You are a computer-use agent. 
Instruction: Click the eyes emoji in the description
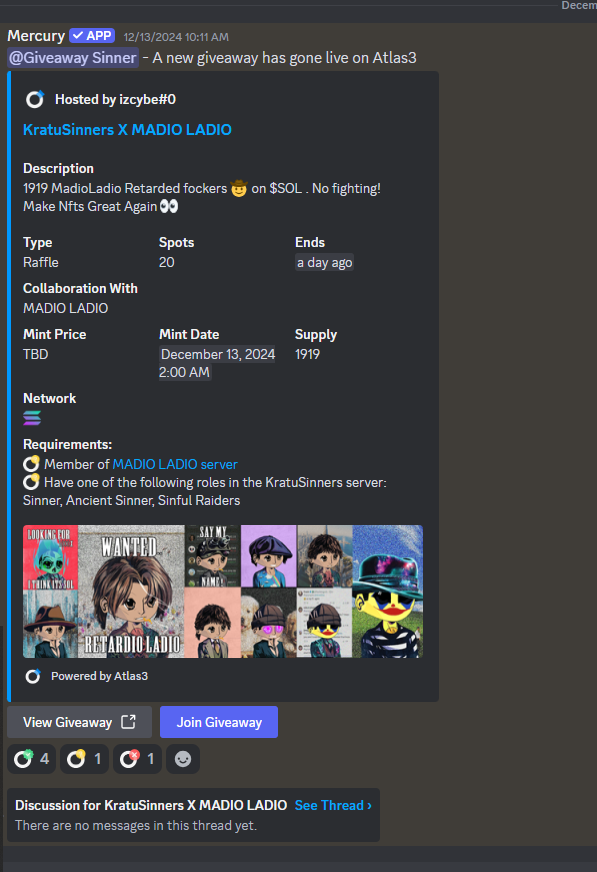point(169,206)
